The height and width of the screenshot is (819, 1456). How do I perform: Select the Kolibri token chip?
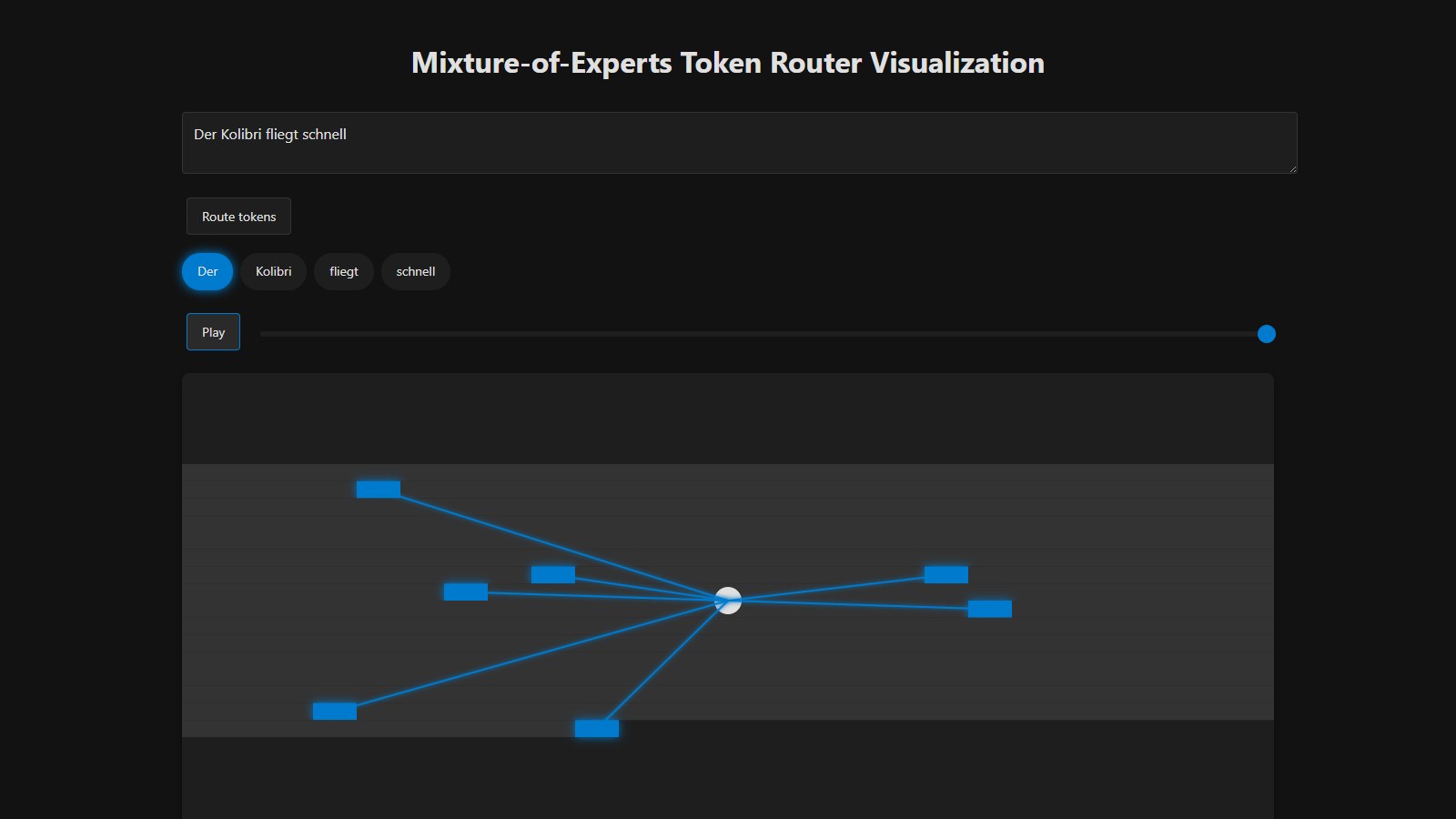point(273,271)
